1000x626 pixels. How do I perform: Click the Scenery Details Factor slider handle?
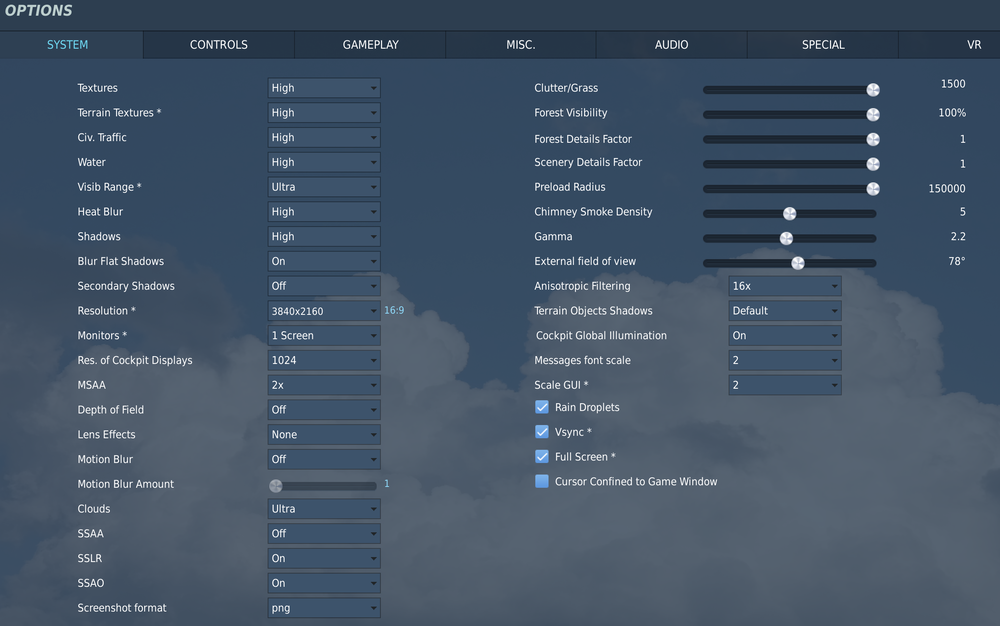(873, 164)
